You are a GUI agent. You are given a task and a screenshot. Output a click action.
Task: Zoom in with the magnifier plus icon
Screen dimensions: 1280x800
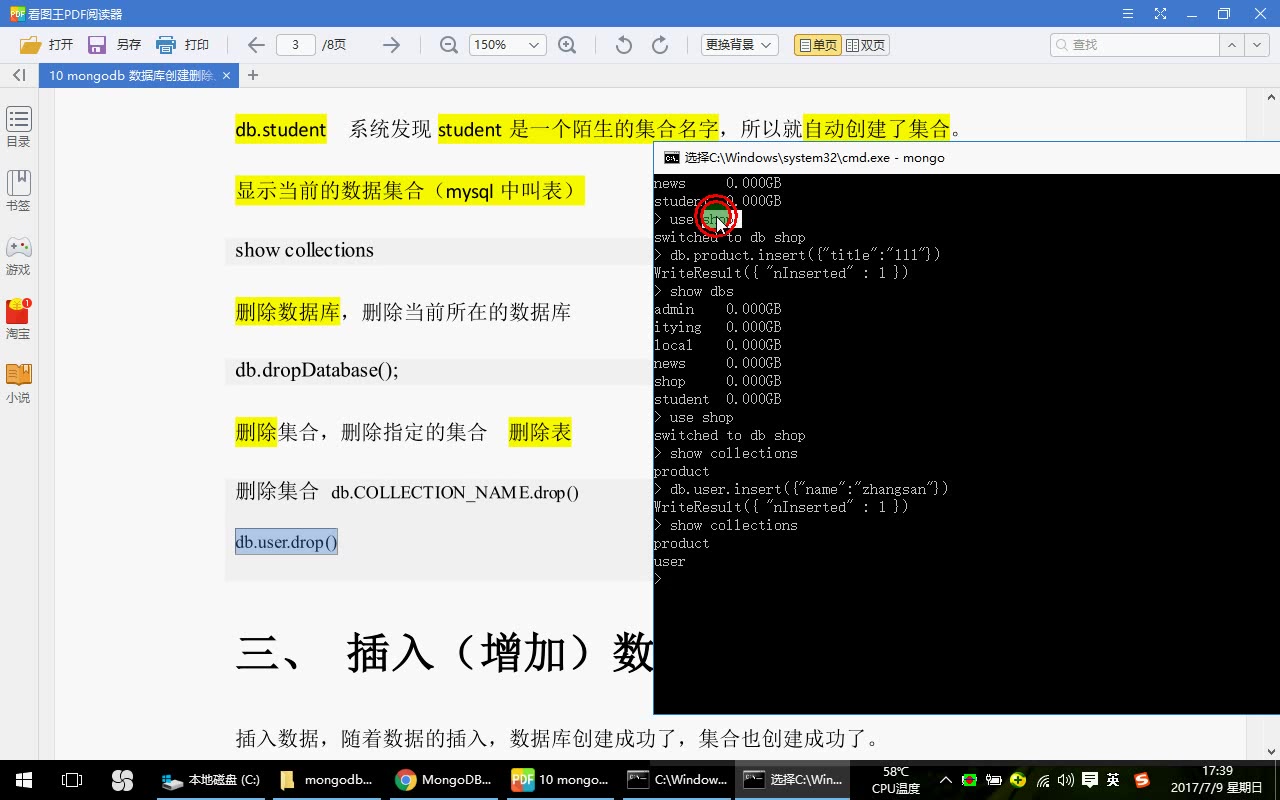(568, 44)
